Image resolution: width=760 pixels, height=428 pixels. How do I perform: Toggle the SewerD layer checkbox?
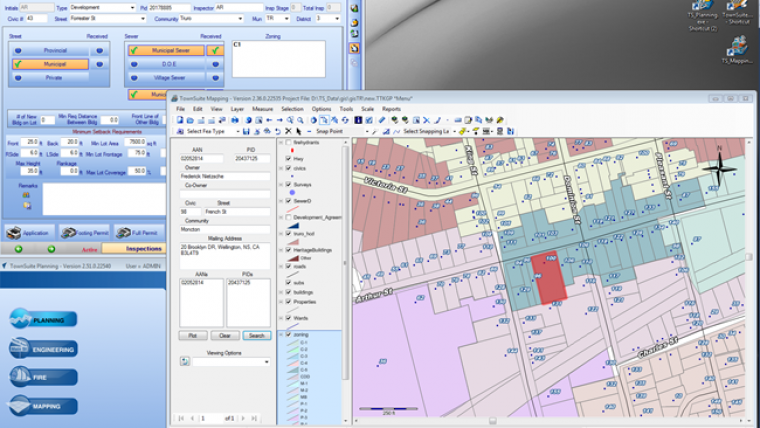pos(288,201)
